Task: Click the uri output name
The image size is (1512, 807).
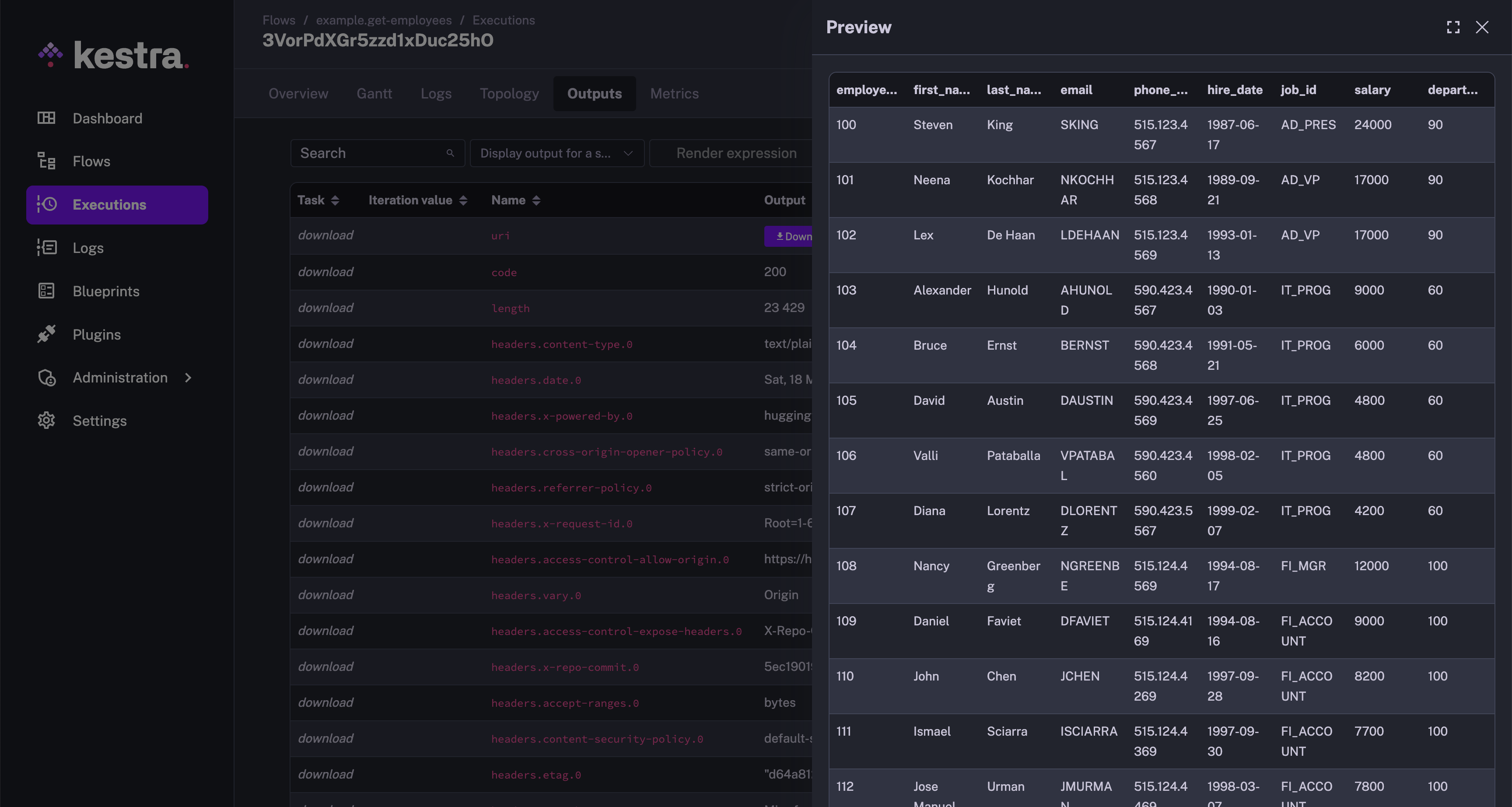Action: tap(500, 235)
